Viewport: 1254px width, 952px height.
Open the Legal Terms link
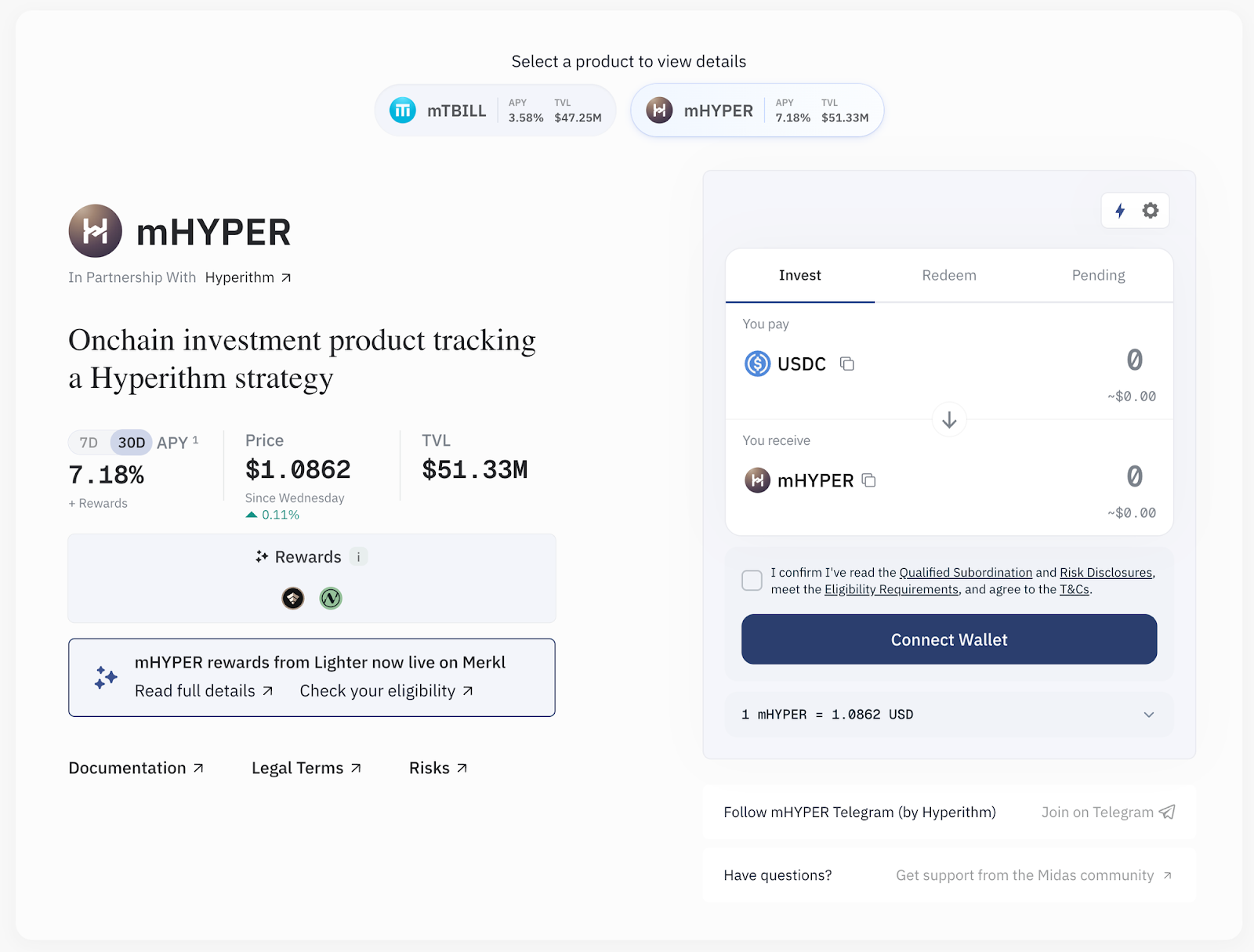[306, 768]
